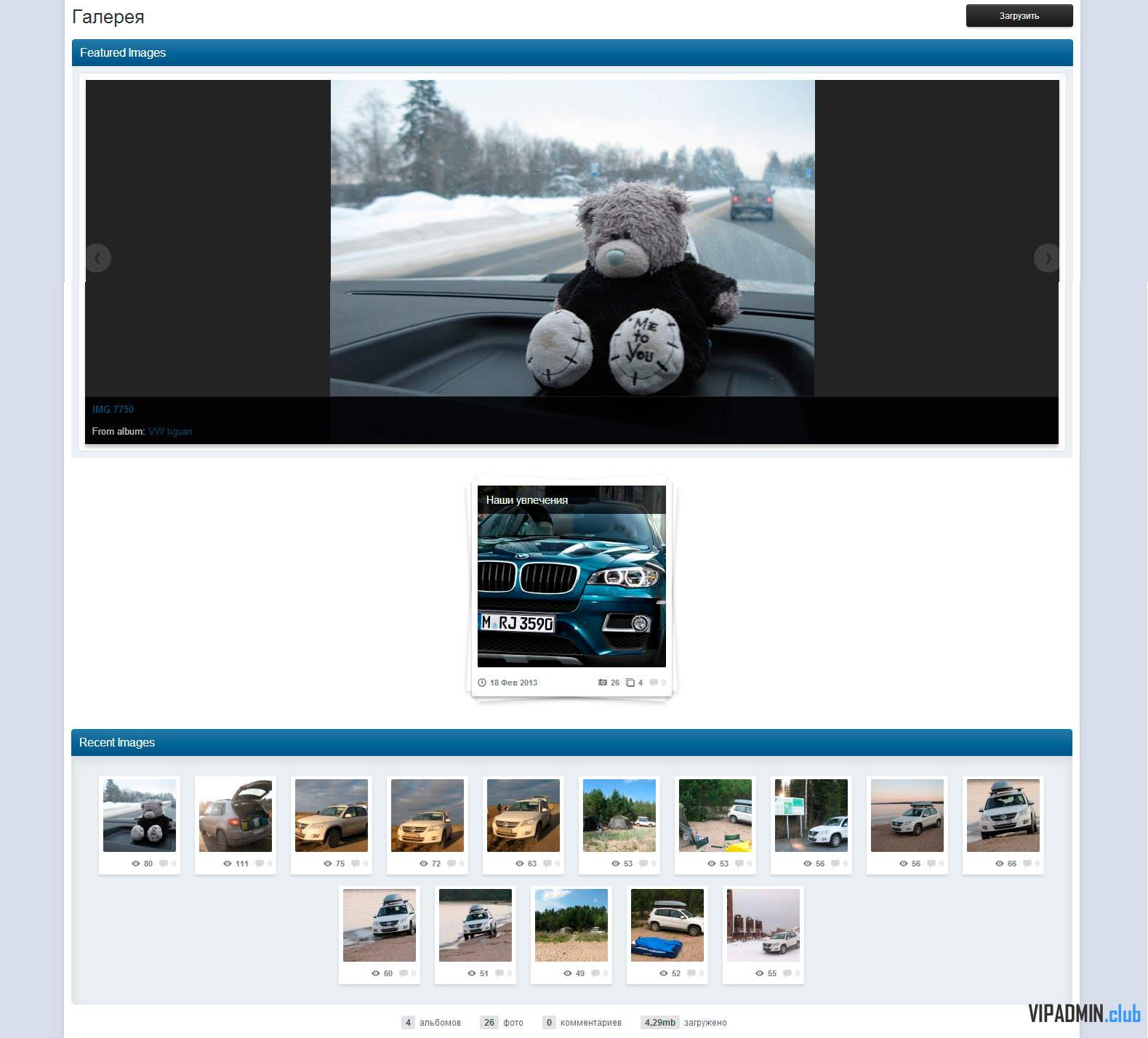Go to previous featured image arrow
Screen dimensions: 1148x1038
[97, 258]
